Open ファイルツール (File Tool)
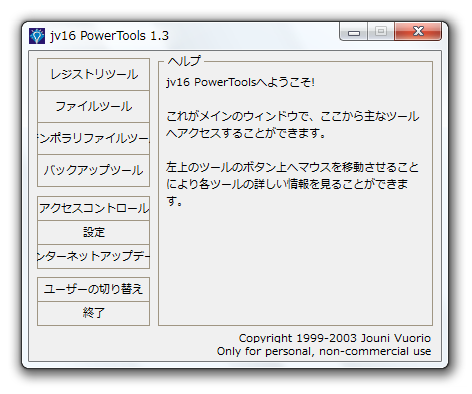The height and width of the screenshot is (394, 472). point(93,106)
